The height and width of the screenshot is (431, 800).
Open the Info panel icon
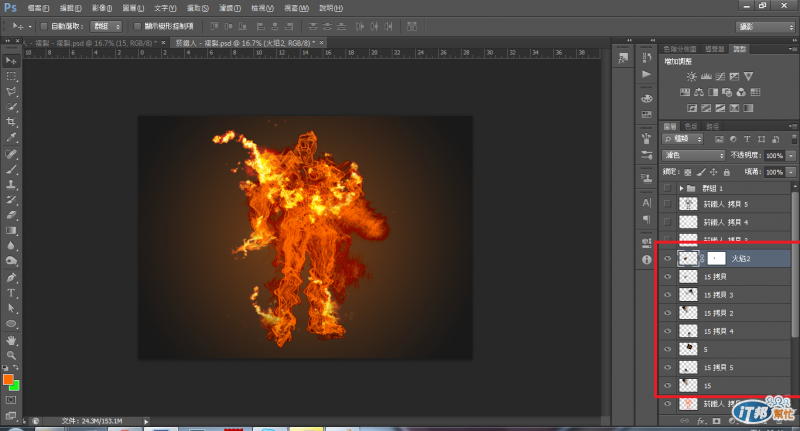coord(646,260)
